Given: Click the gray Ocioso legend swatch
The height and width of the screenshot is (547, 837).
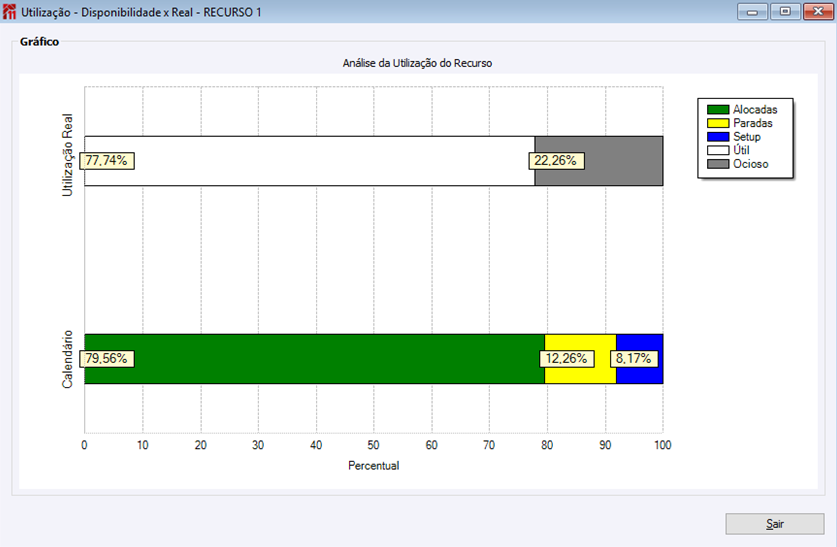Looking at the screenshot, I should (x=718, y=164).
